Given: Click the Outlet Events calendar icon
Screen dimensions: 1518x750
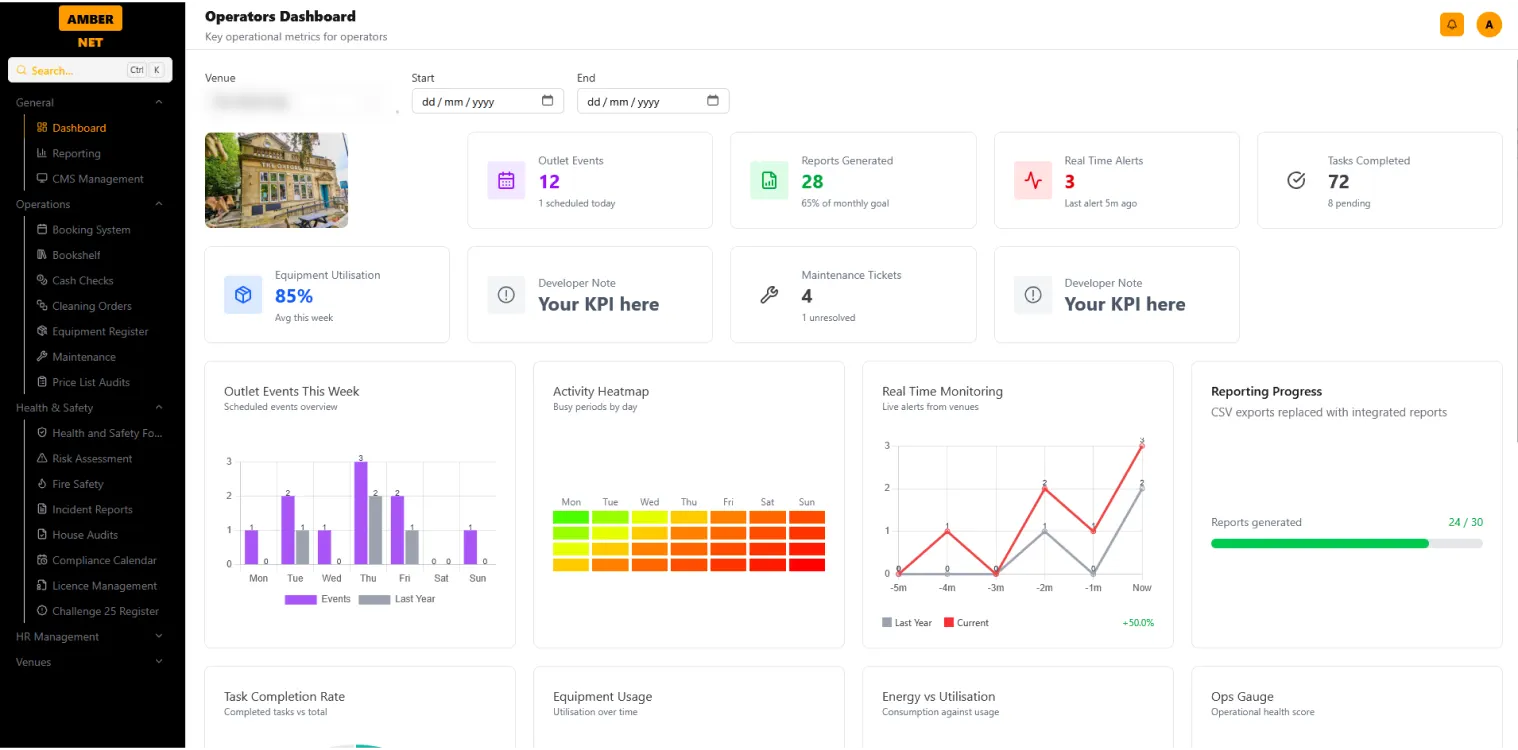Looking at the screenshot, I should point(506,181).
